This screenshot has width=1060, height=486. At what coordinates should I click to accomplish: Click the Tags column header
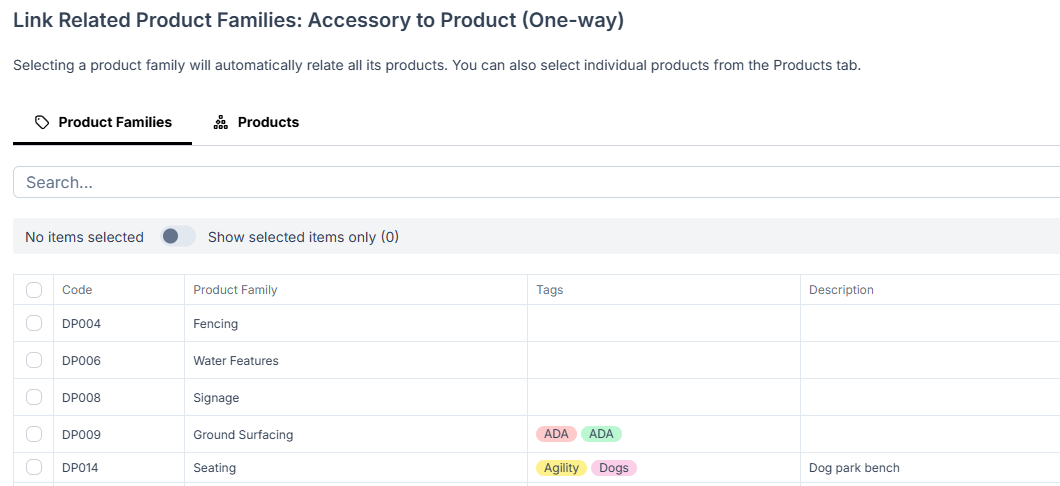(x=550, y=290)
